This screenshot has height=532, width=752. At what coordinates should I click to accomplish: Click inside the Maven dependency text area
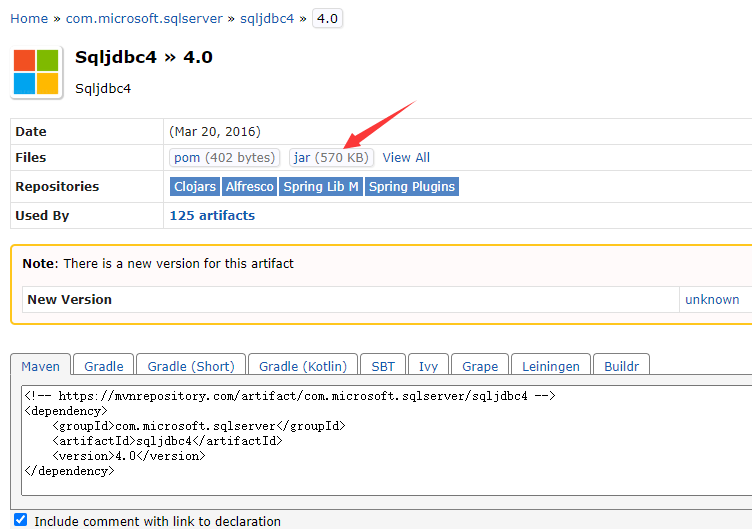point(387,440)
